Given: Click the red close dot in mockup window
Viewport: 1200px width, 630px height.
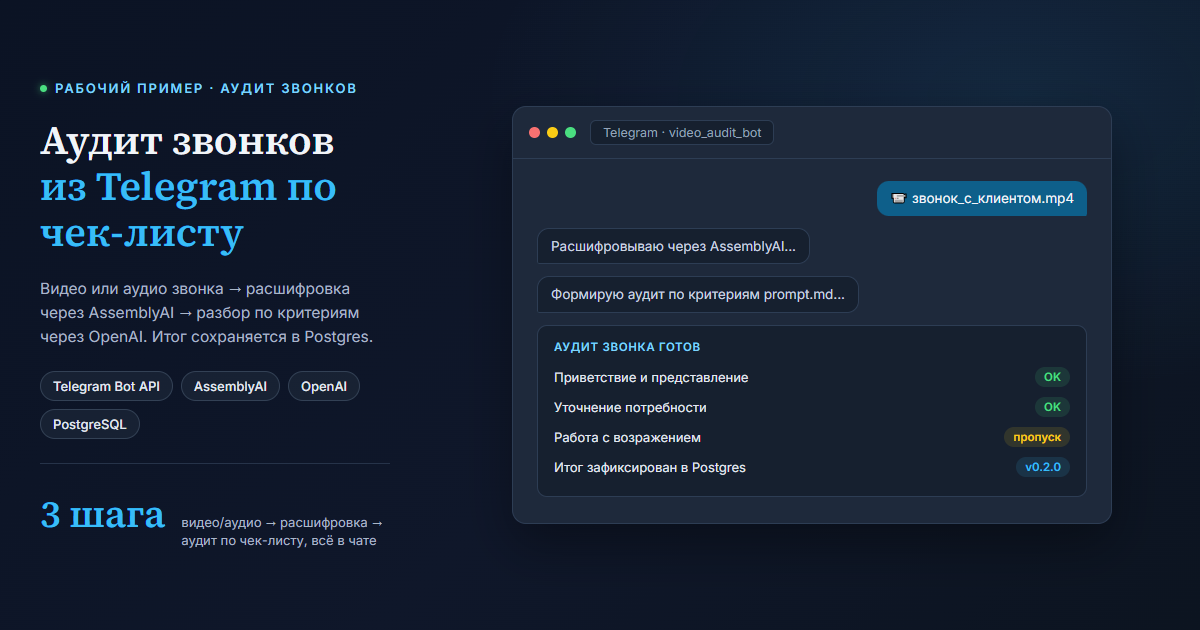Looking at the screenshot, I should pyautogui.click(x=535, y=132).
